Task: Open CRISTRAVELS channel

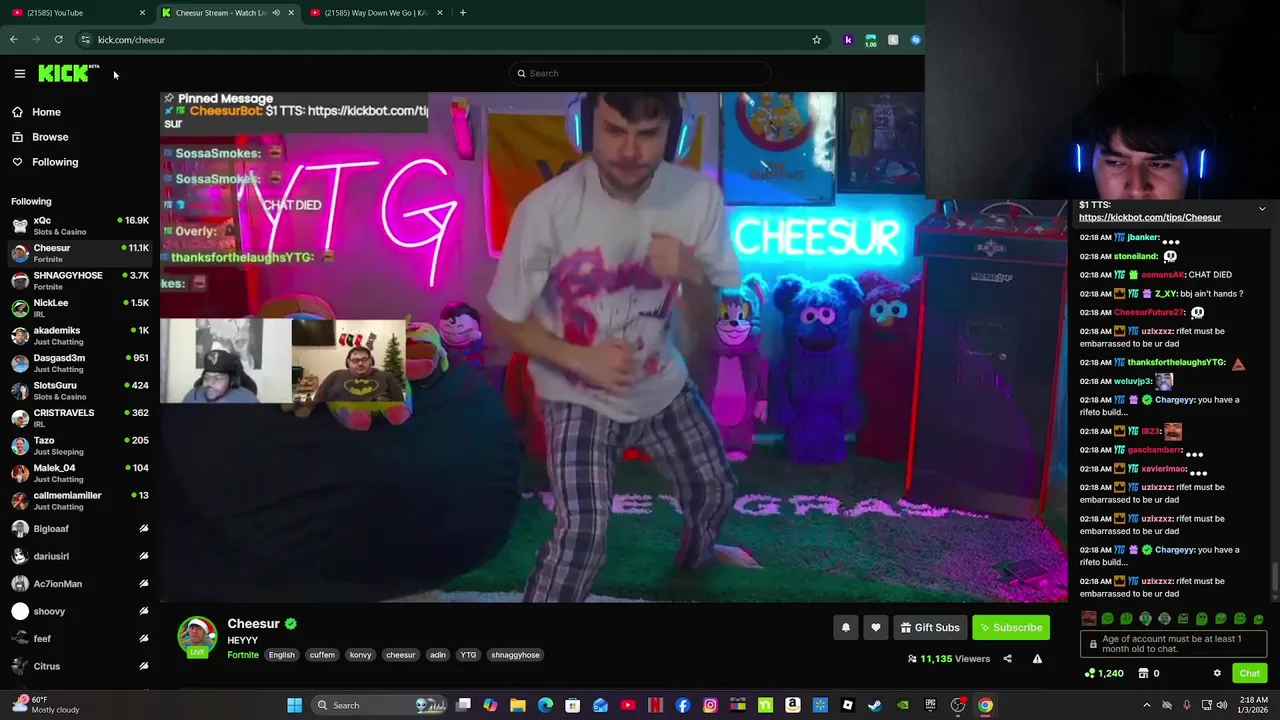Action: (x=78, y=418)
